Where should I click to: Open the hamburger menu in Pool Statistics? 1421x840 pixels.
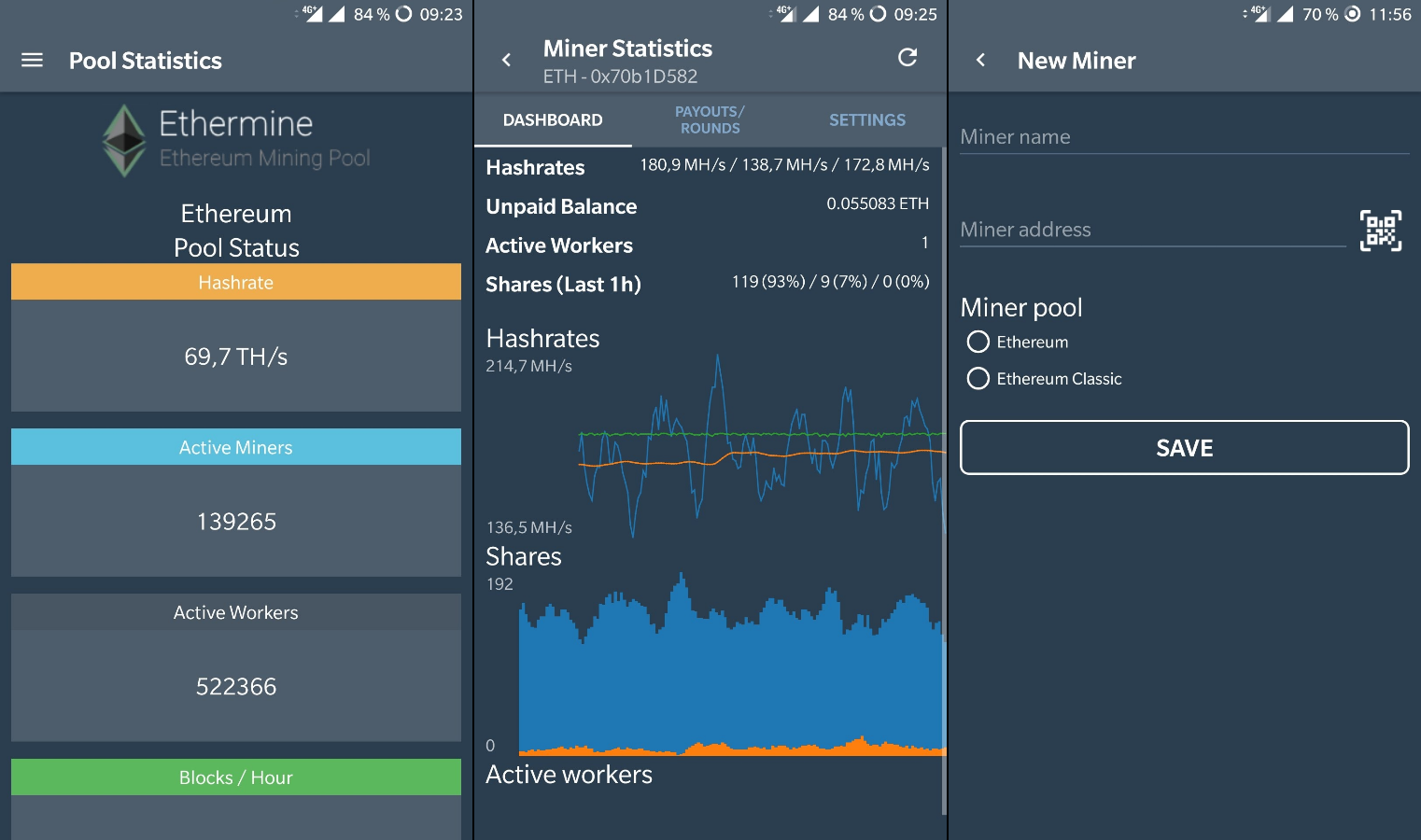click(32, 61)
